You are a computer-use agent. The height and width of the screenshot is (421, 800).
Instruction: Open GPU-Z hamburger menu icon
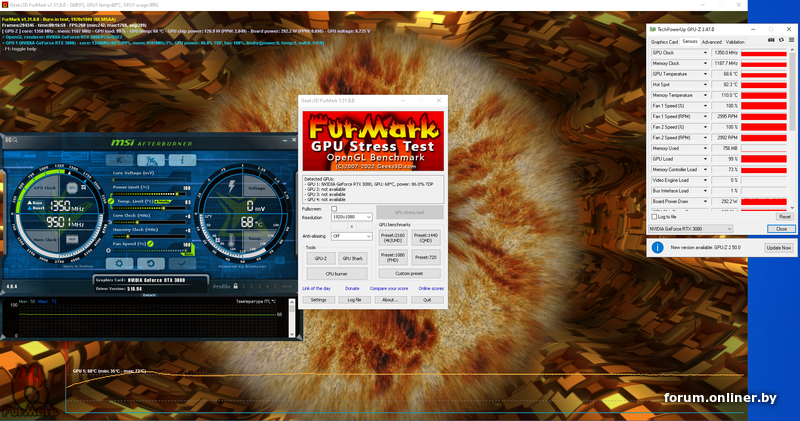point(791,40)
